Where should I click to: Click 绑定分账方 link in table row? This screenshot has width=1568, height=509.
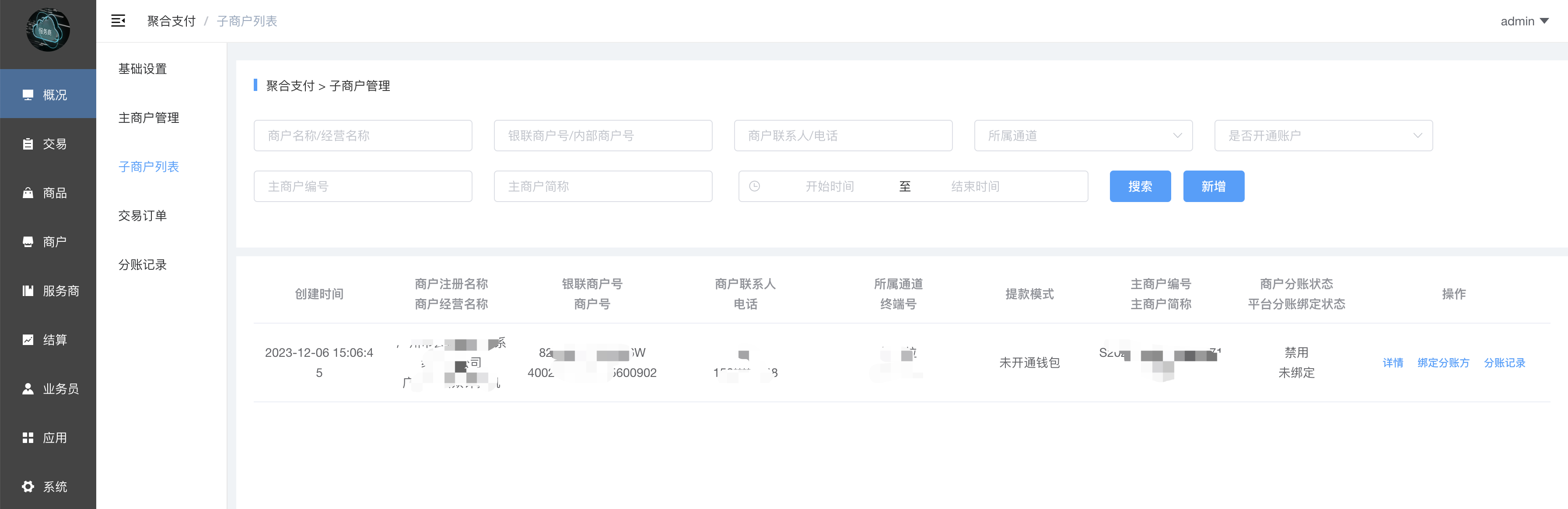click(x=1442, y=363)
